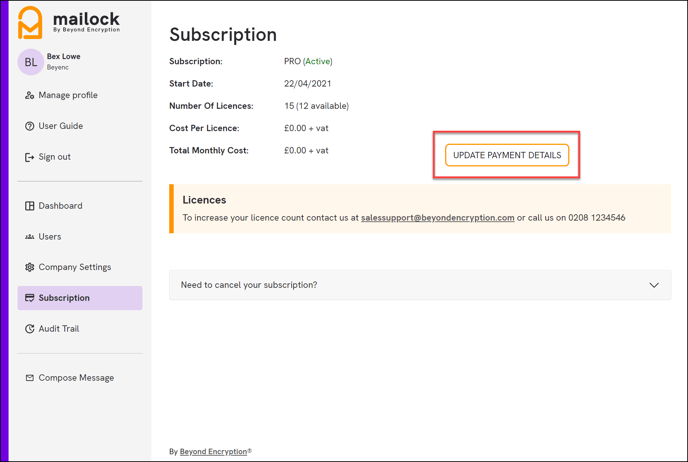Click the Company Settings gear icon
Viewport: 688px width, 462px height.
29,267
